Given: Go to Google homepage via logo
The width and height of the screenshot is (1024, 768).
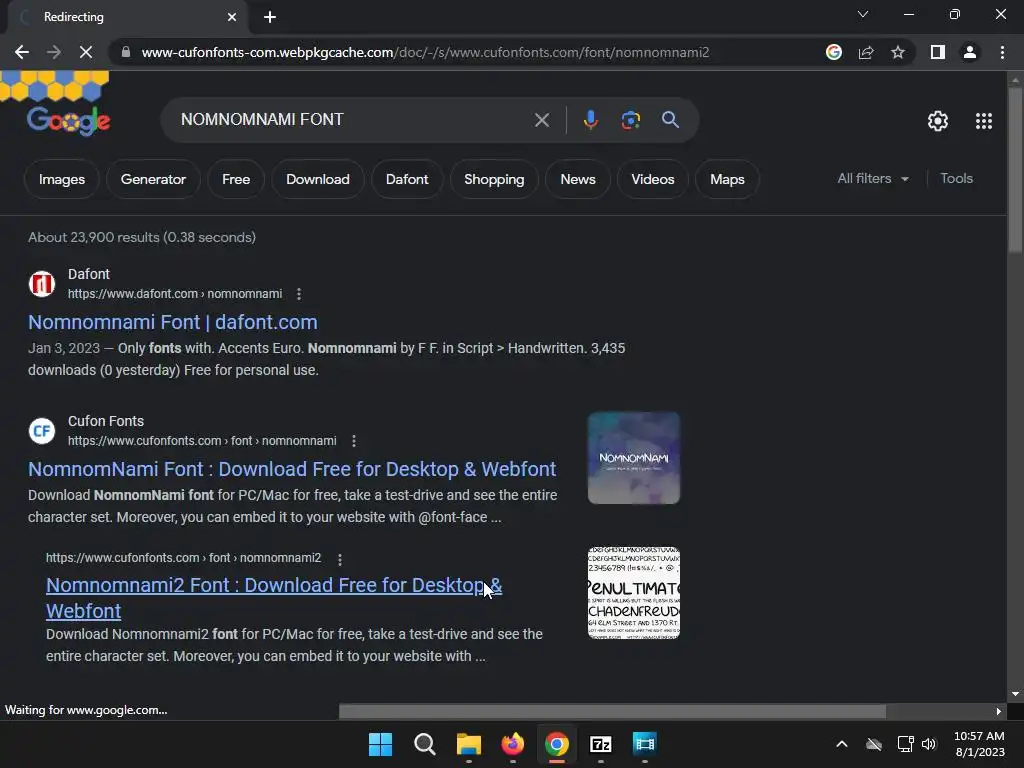Looking at the screenshot, I should point(69,120).
